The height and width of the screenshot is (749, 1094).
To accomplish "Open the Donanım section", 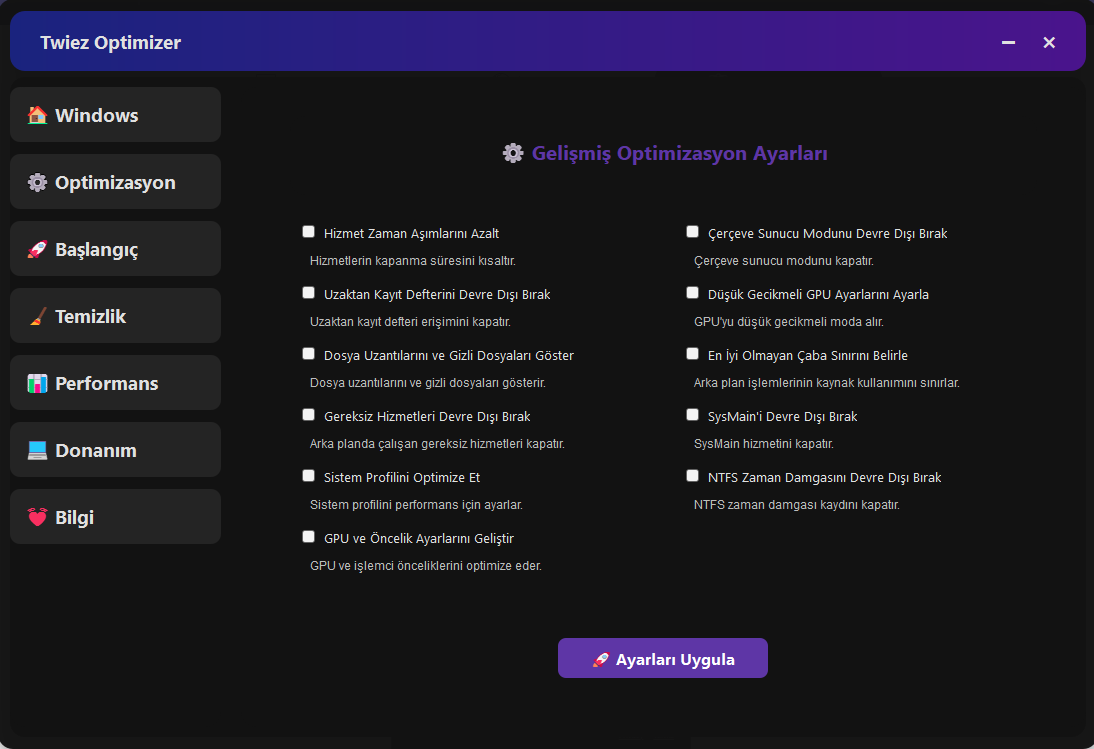I will (115, 449).
